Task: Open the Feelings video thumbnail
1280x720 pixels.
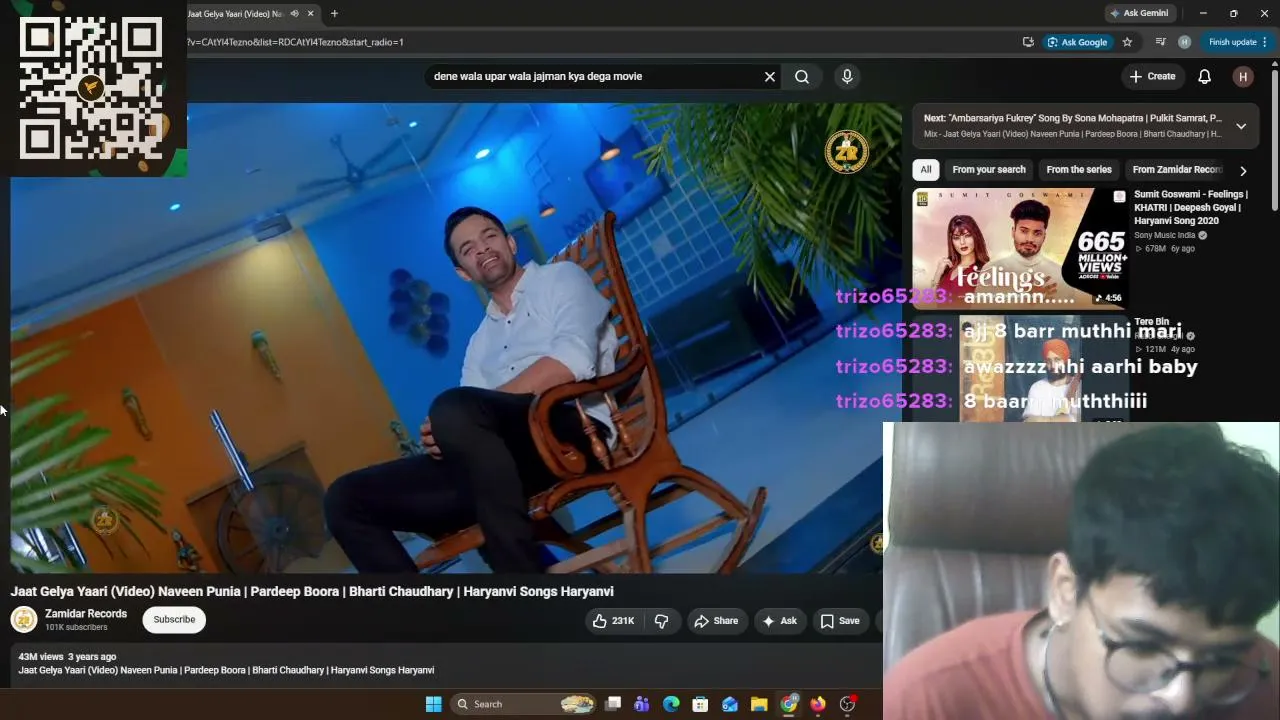Action: tap(1020, 247)
